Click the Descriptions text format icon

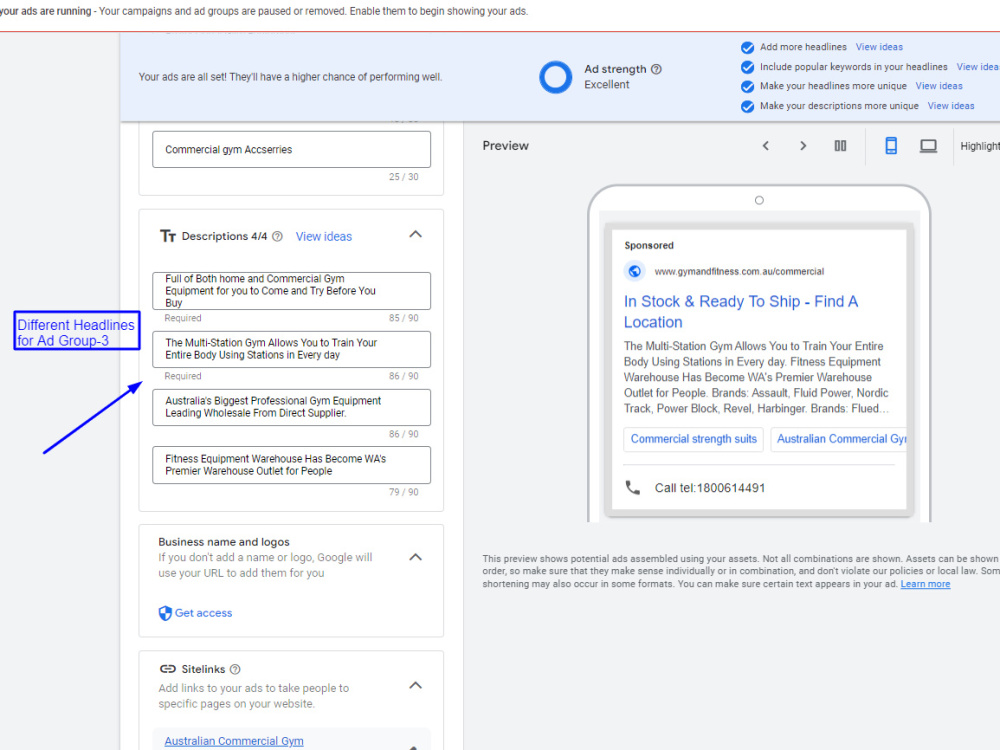point(168,237)
